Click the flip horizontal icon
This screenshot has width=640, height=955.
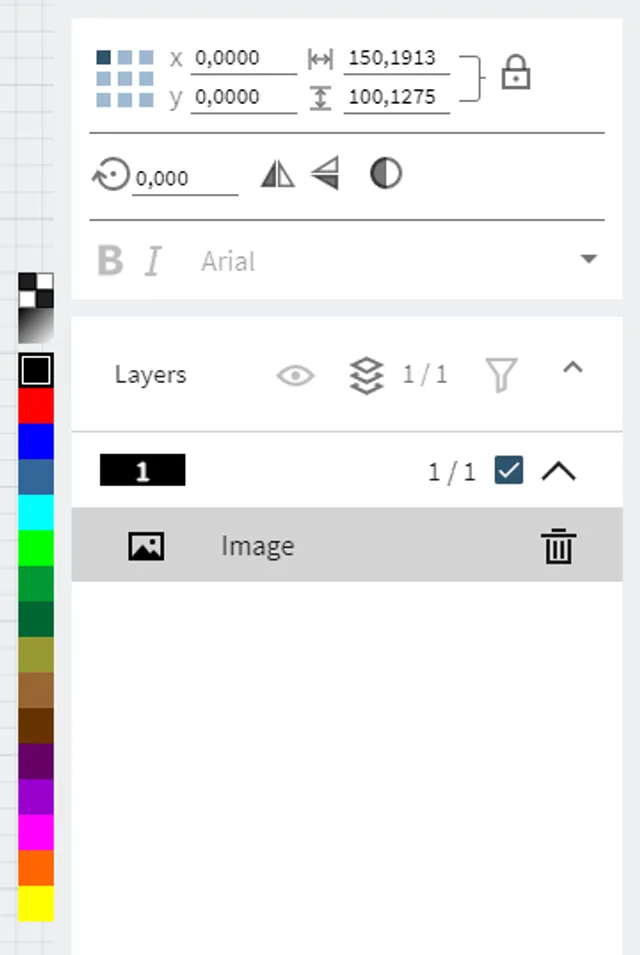coord(277,175)
